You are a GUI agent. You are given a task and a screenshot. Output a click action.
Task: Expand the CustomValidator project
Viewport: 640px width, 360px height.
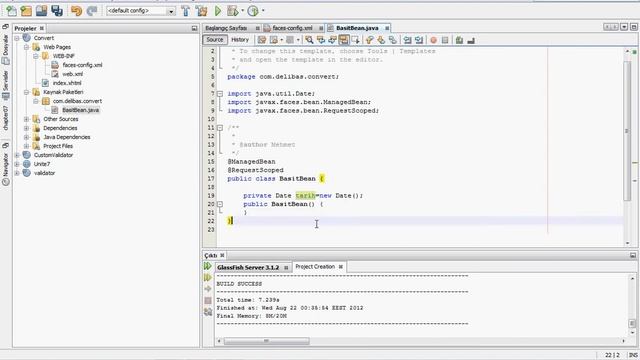[x=17, y=155]
